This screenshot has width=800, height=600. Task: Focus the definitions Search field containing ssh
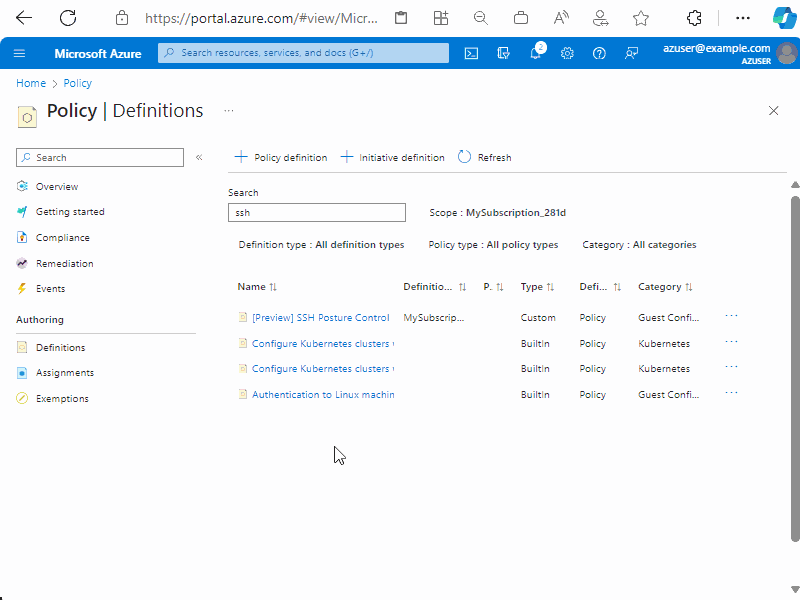click(x=317, y=213)
